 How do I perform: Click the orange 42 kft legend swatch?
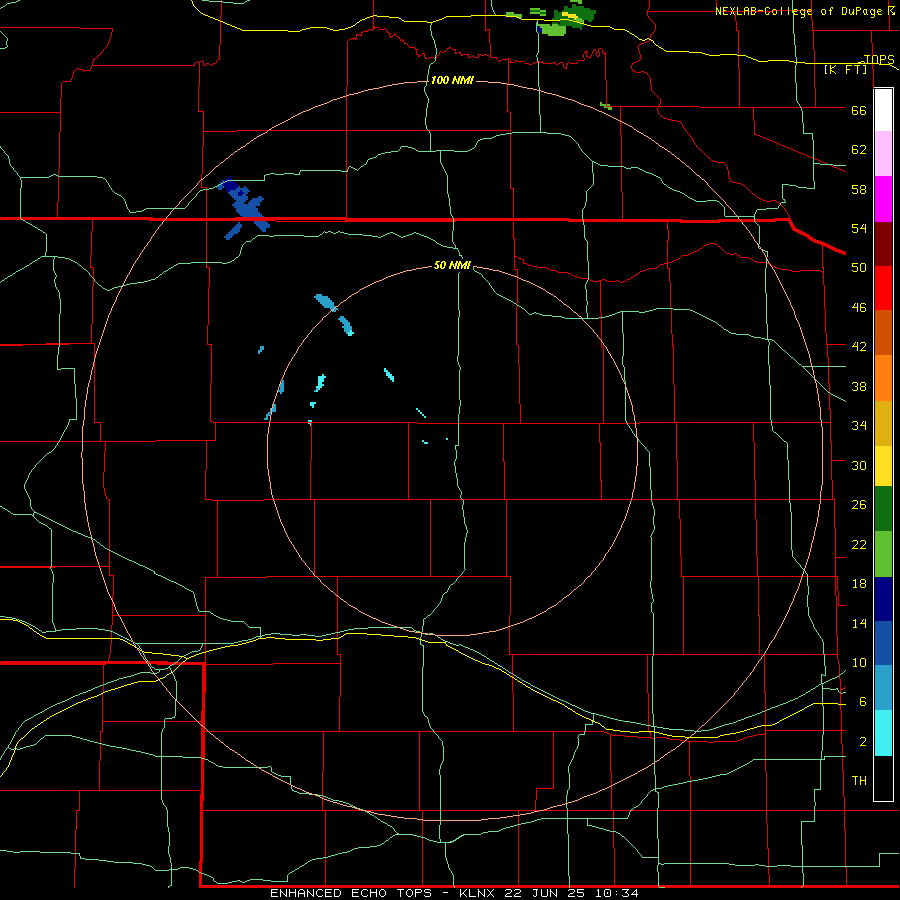click(883, 378)
